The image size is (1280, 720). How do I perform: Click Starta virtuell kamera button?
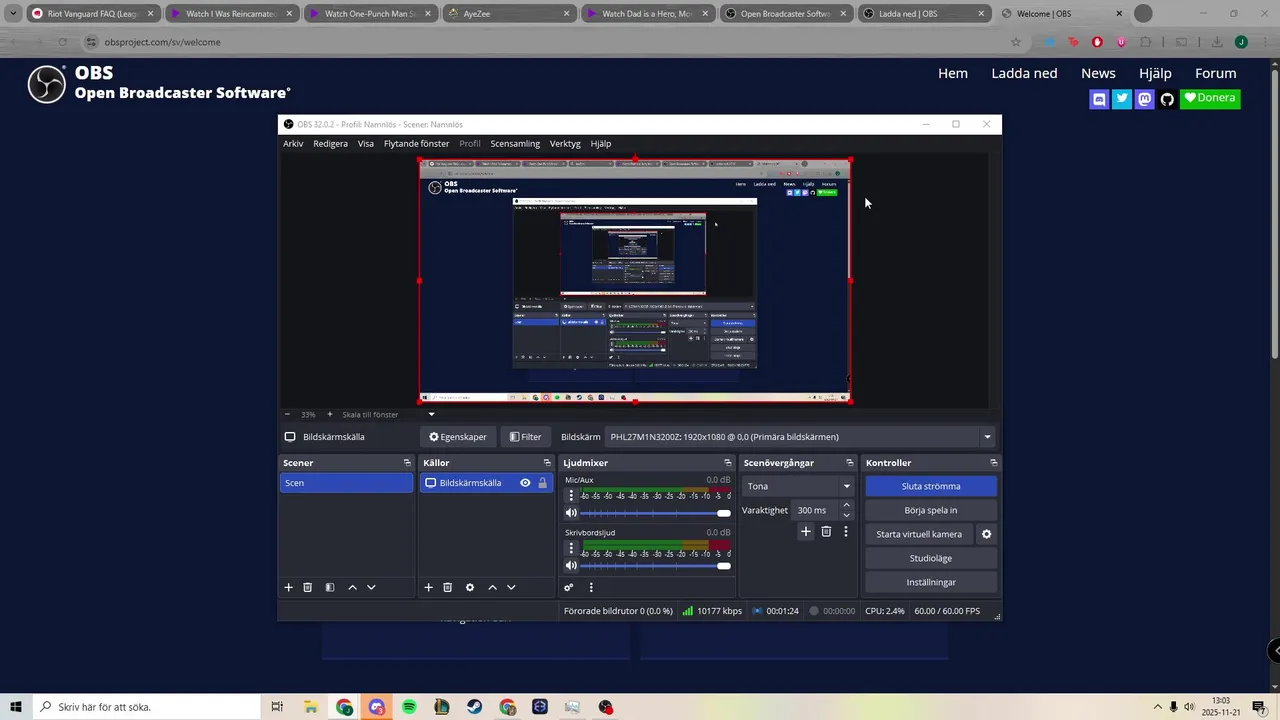(919, 534)
